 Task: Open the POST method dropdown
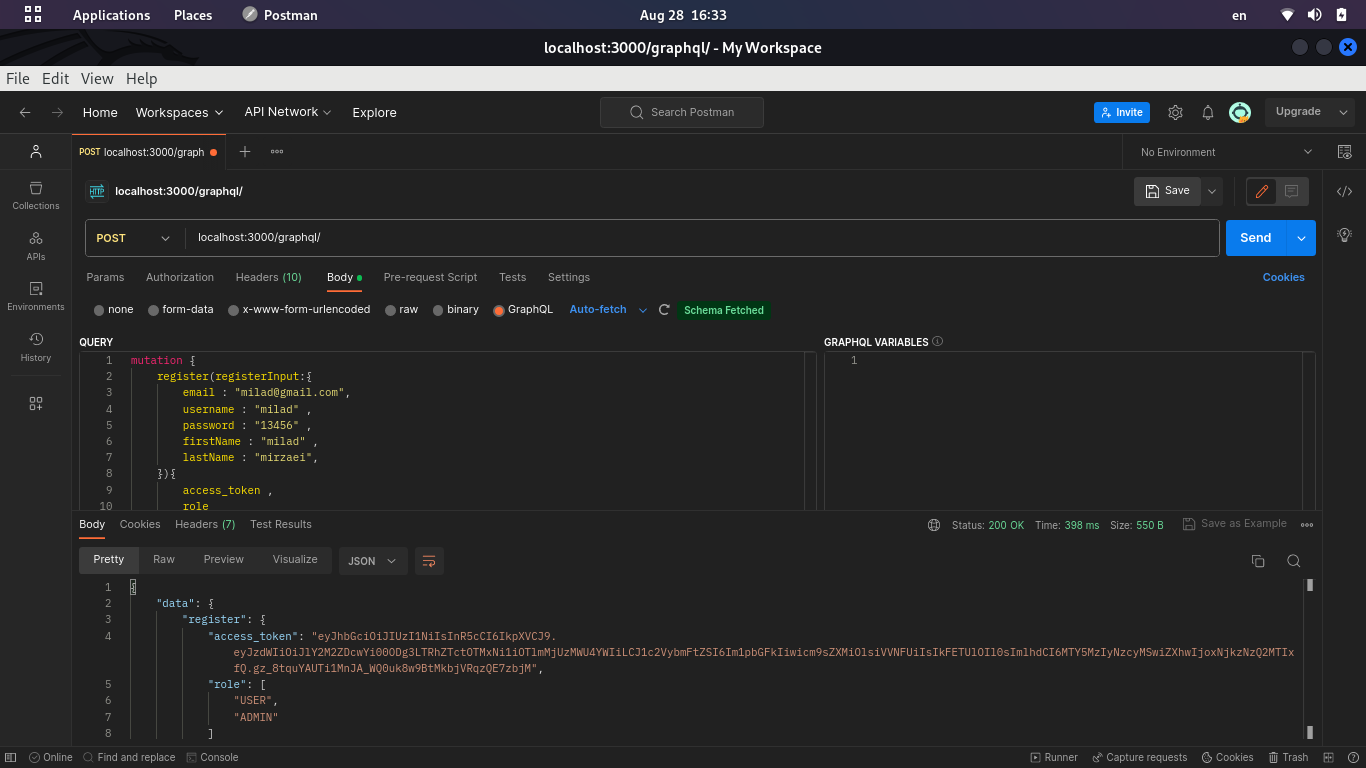pyautogui.click(x=135, y=238)
